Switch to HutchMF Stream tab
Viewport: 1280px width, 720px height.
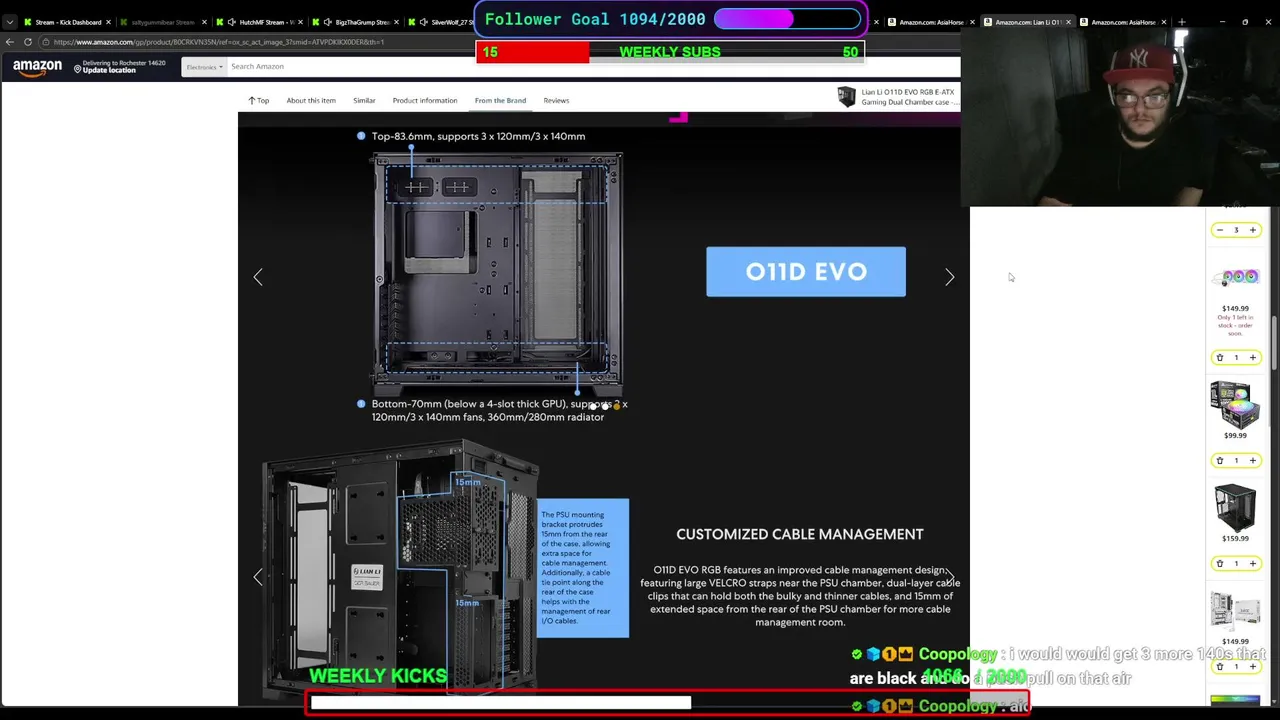pos(260,22)
